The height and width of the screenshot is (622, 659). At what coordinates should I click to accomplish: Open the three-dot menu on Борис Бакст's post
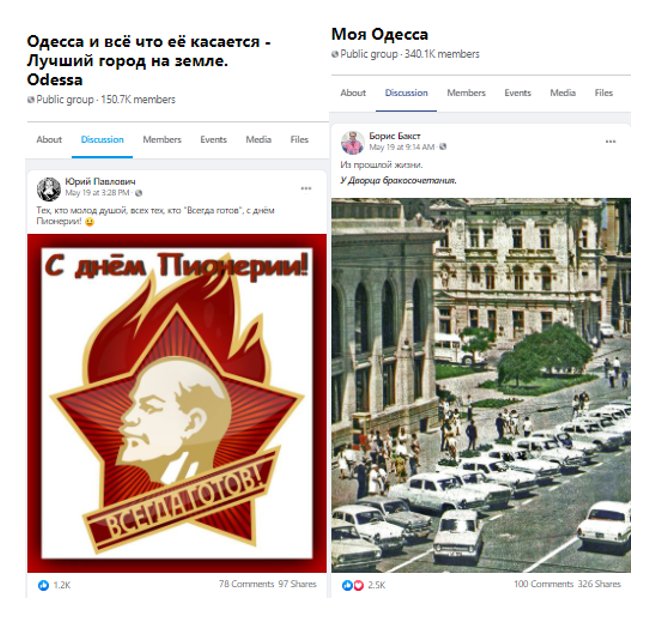tap(610, 142)
